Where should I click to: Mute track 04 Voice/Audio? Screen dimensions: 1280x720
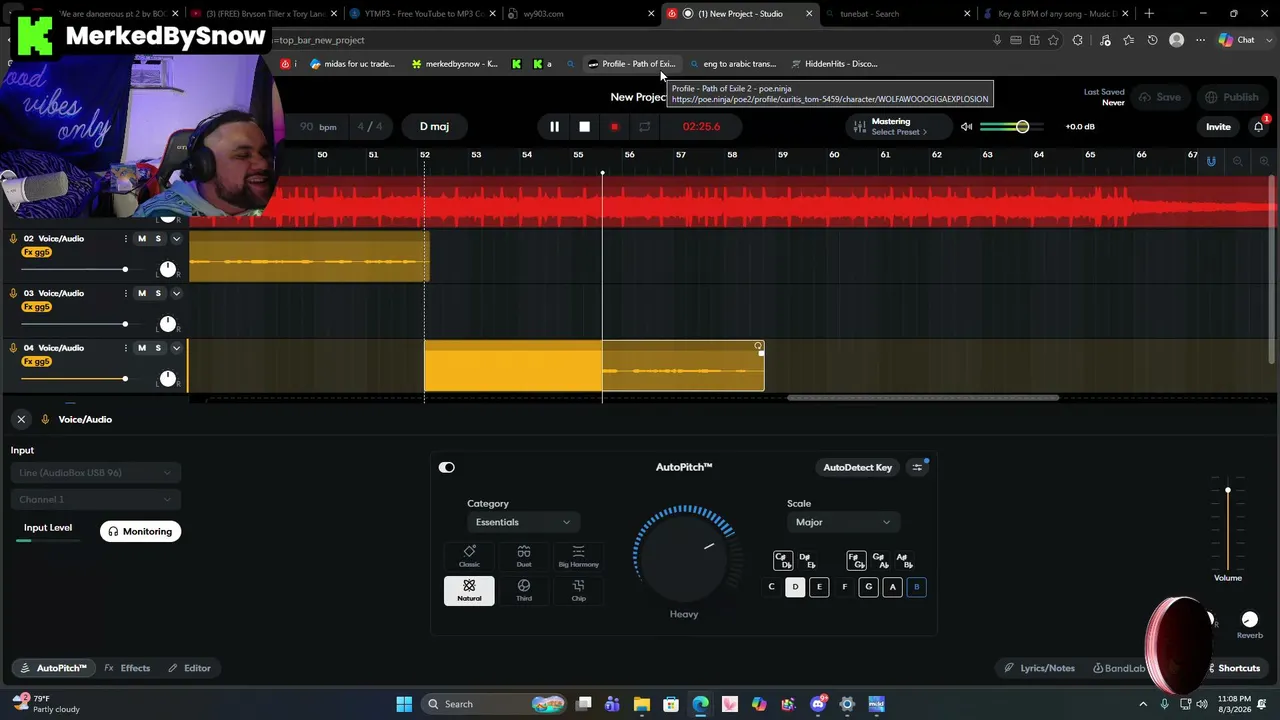coord(142,348)
